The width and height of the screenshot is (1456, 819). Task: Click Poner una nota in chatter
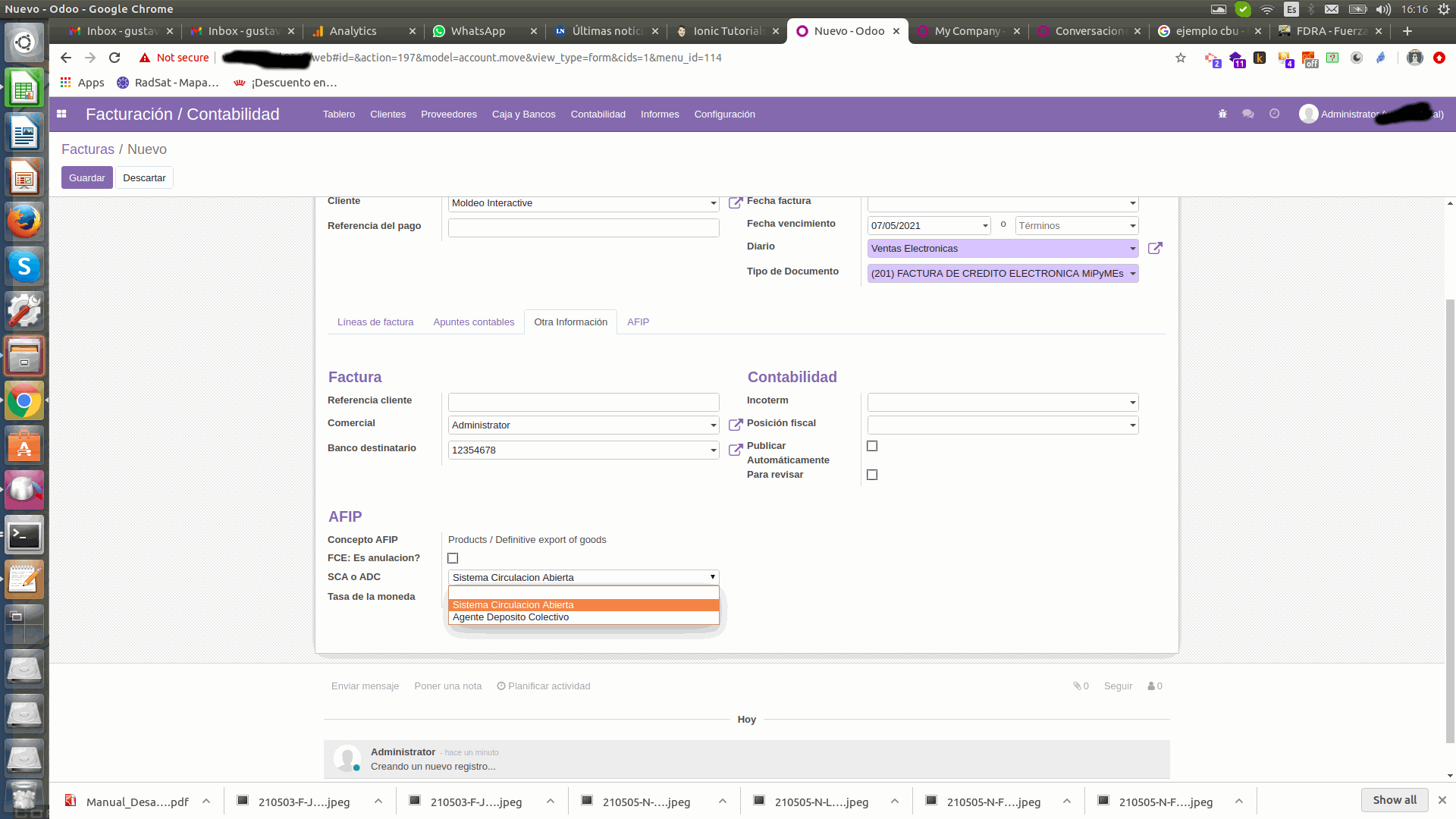click(447, 686)
